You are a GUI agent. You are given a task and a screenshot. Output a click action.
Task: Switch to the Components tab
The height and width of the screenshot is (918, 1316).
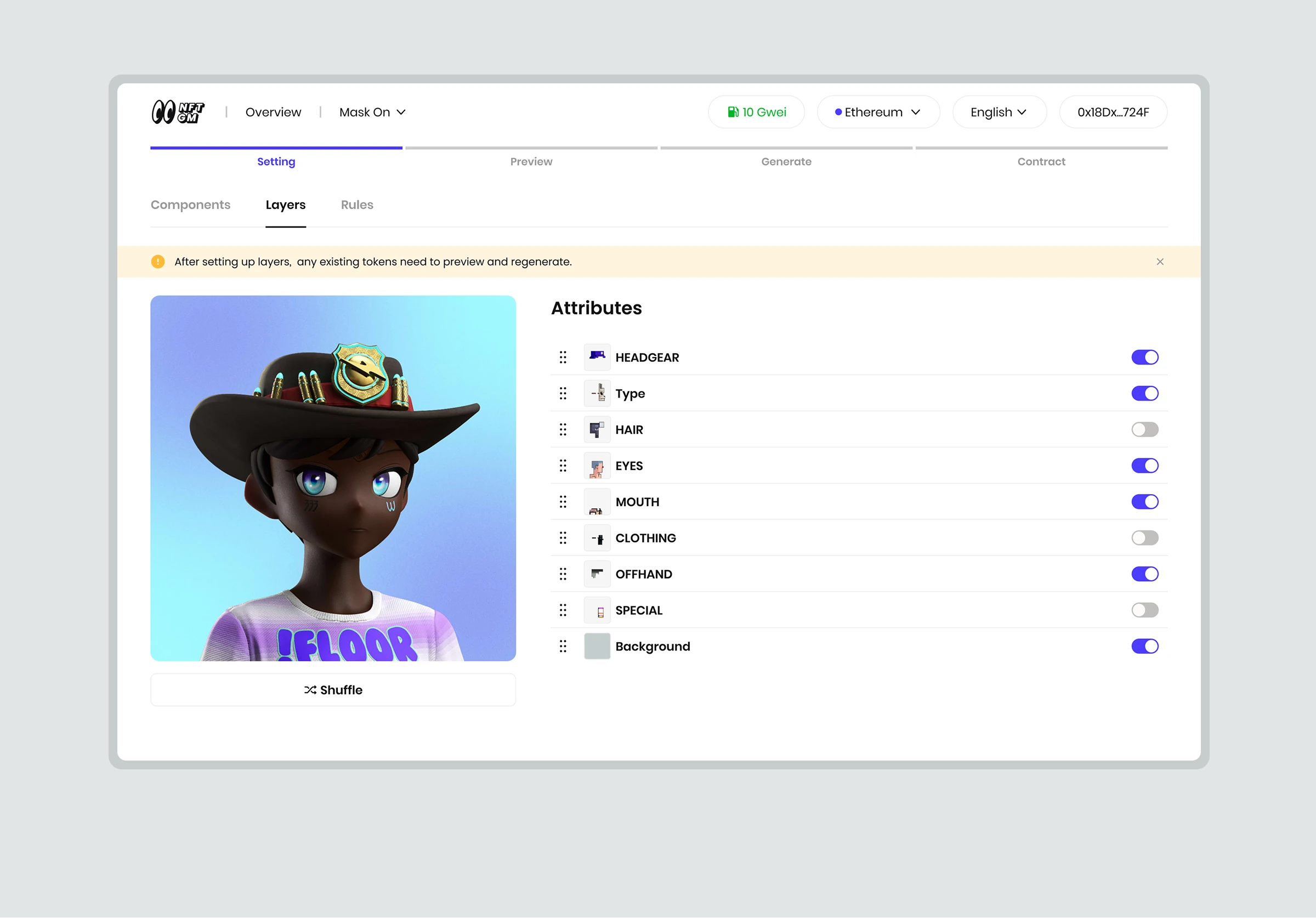tap(190, 205)
